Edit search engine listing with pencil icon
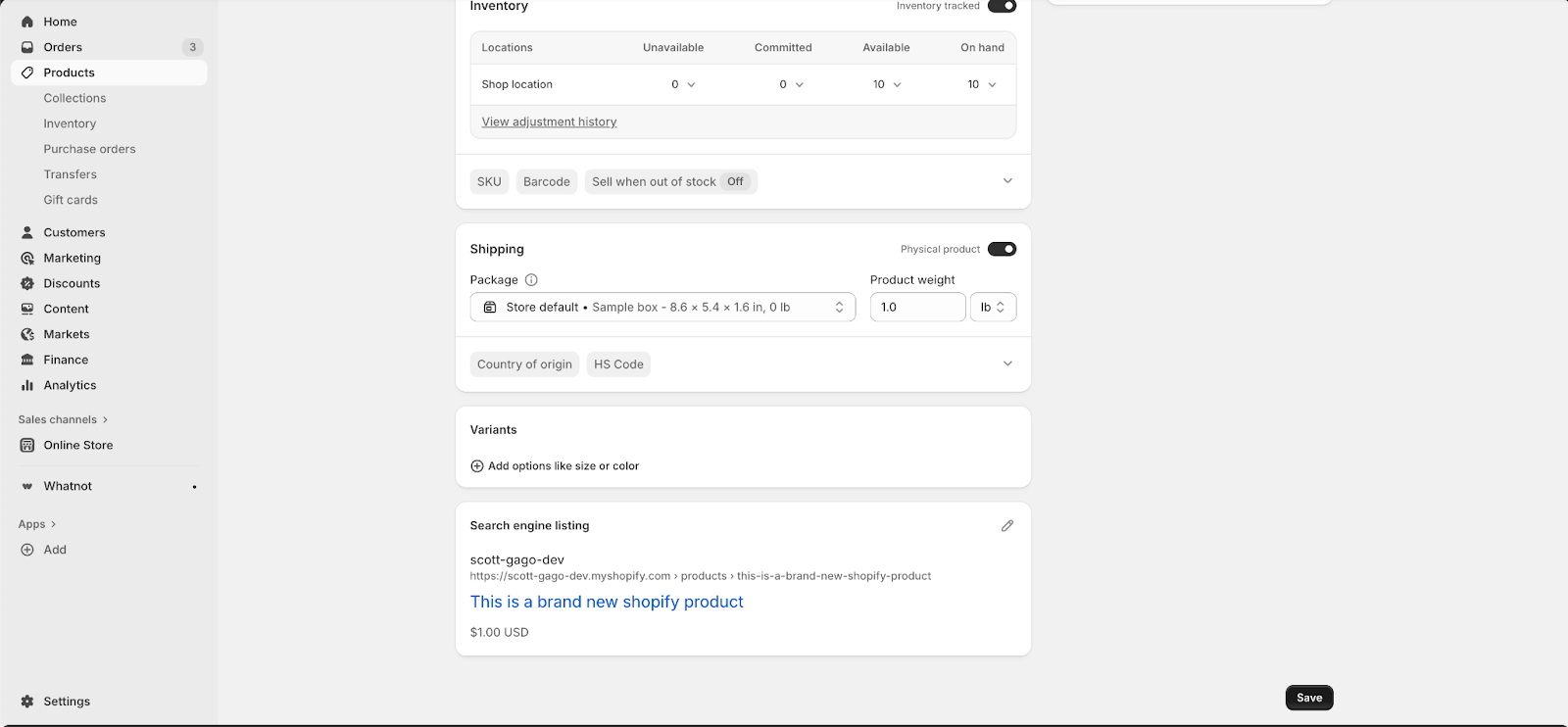Screen dimensions: 1568x727 coord(1006,526)
